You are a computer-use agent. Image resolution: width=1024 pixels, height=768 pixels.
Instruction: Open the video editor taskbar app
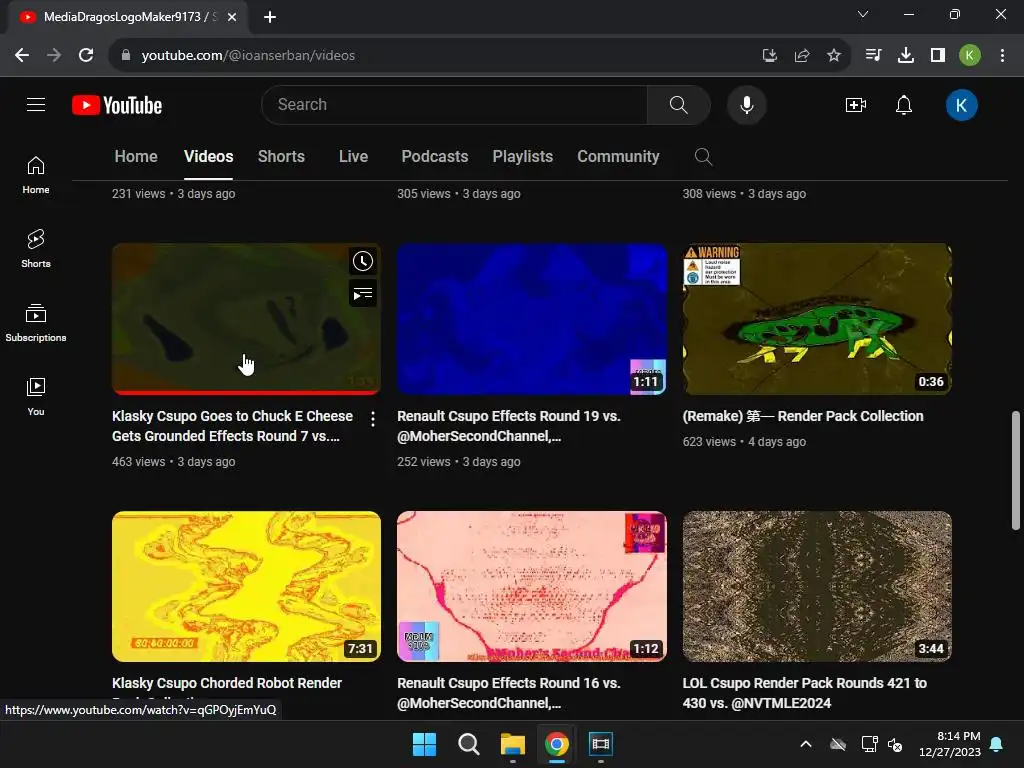click(x=600, y=744)
